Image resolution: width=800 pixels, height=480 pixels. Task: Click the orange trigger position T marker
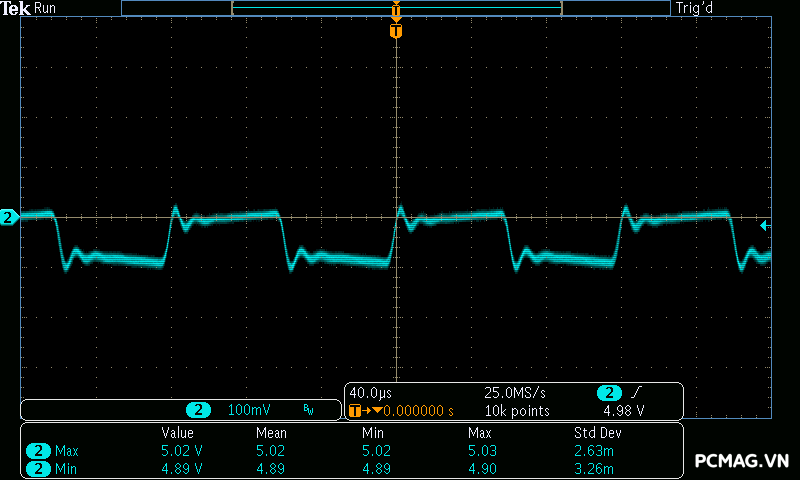(396, 31)
